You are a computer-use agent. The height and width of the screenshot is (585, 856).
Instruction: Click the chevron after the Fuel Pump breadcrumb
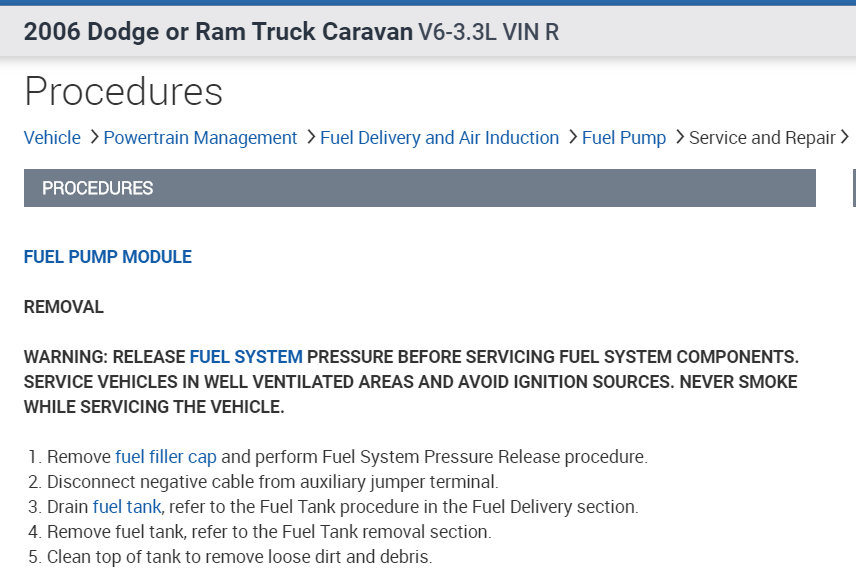(x=679, y=137)
